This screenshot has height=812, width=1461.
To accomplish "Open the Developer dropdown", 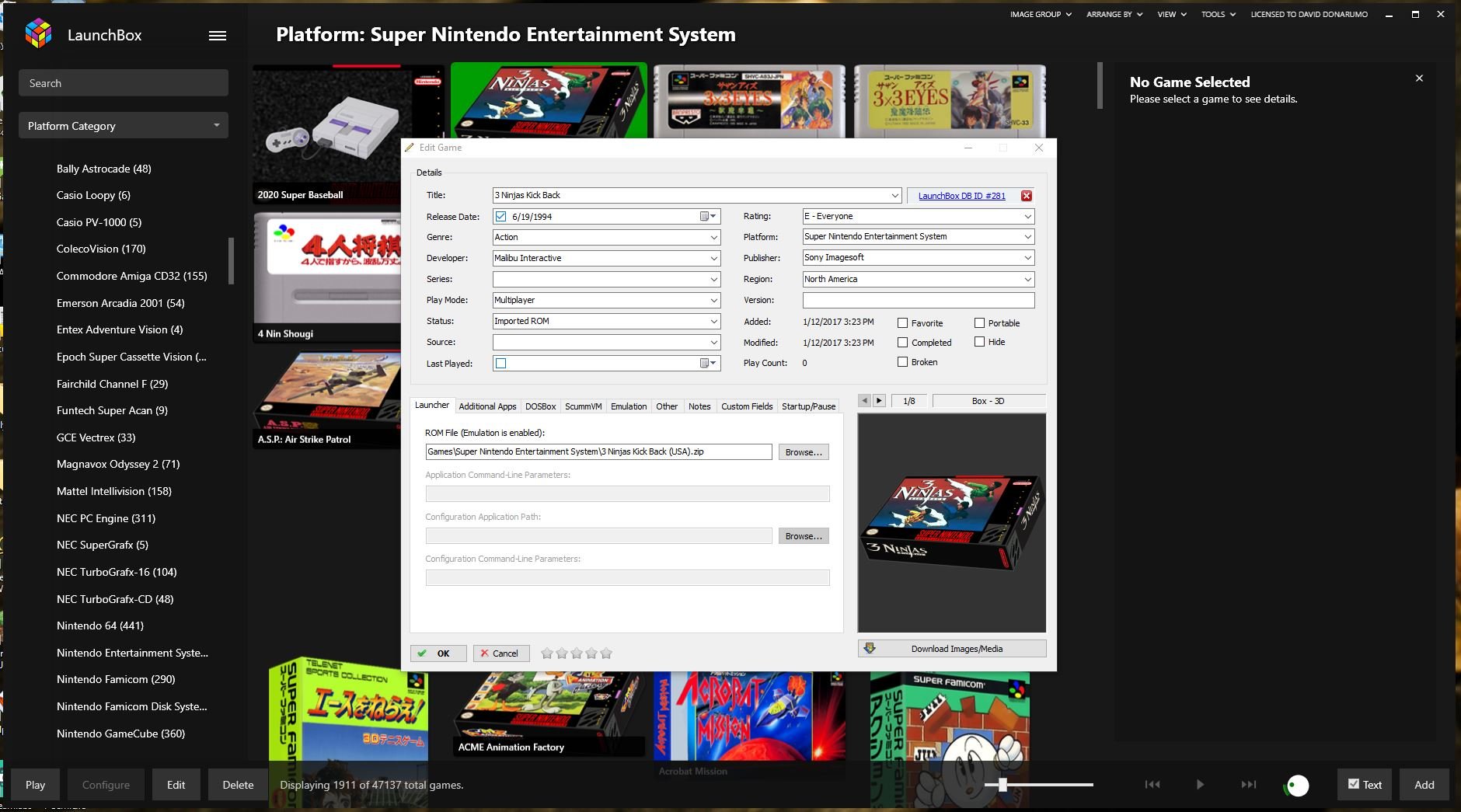I will point(713,258).
